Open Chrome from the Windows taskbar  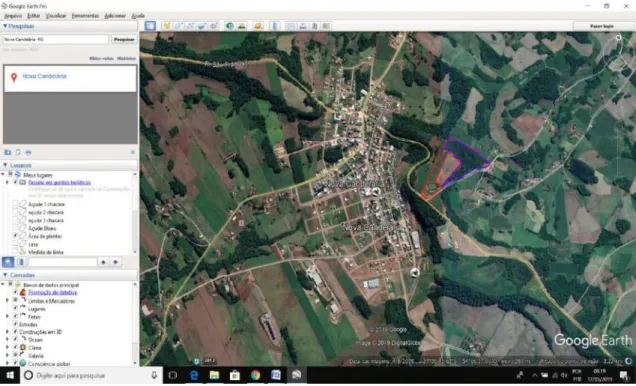click(255, 375)
